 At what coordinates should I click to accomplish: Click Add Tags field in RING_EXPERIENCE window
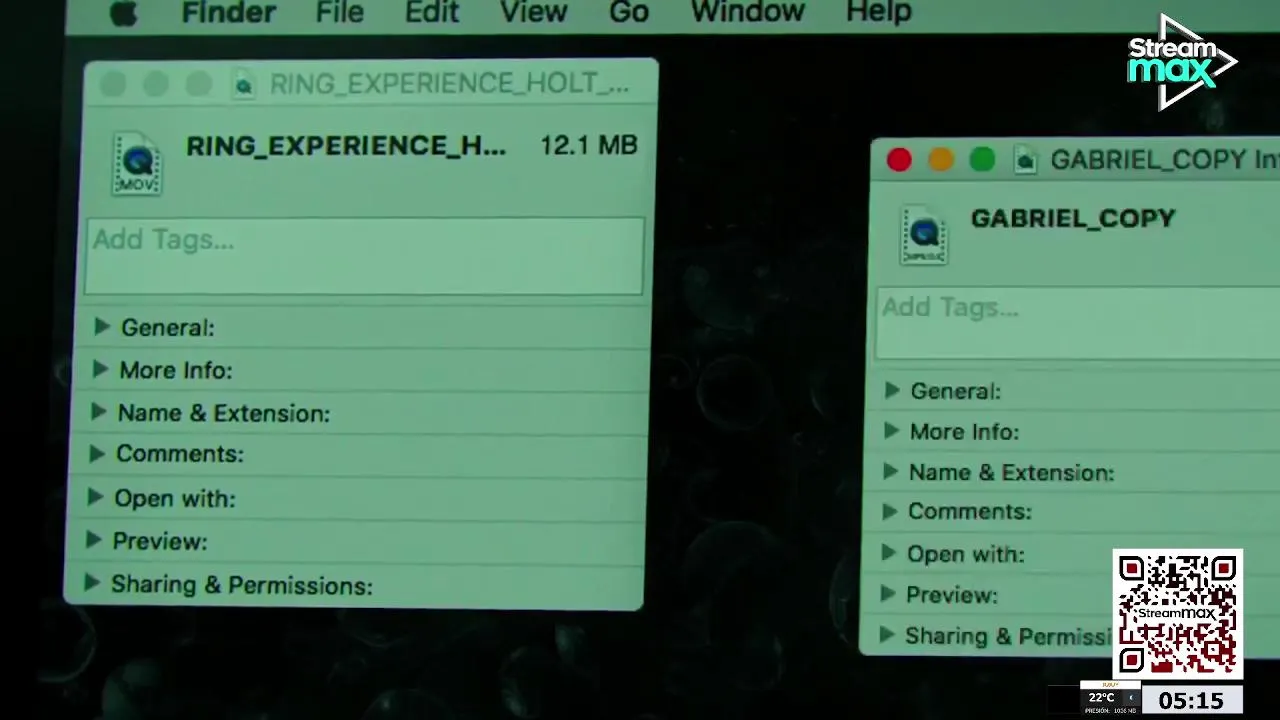click(x=365, y=256)
